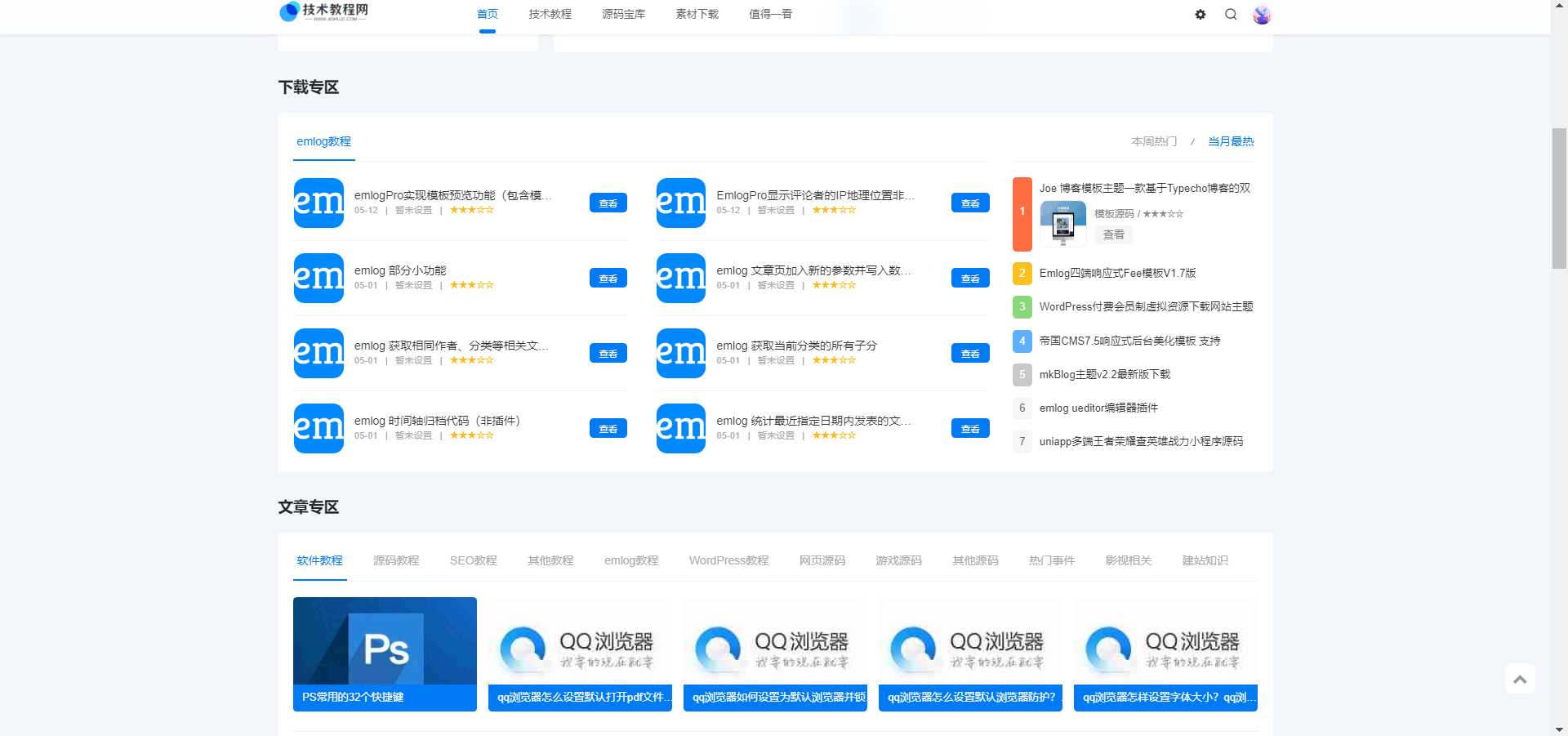Open search with the magnifier icon

pyautogui.click(x=1231, y=15)
